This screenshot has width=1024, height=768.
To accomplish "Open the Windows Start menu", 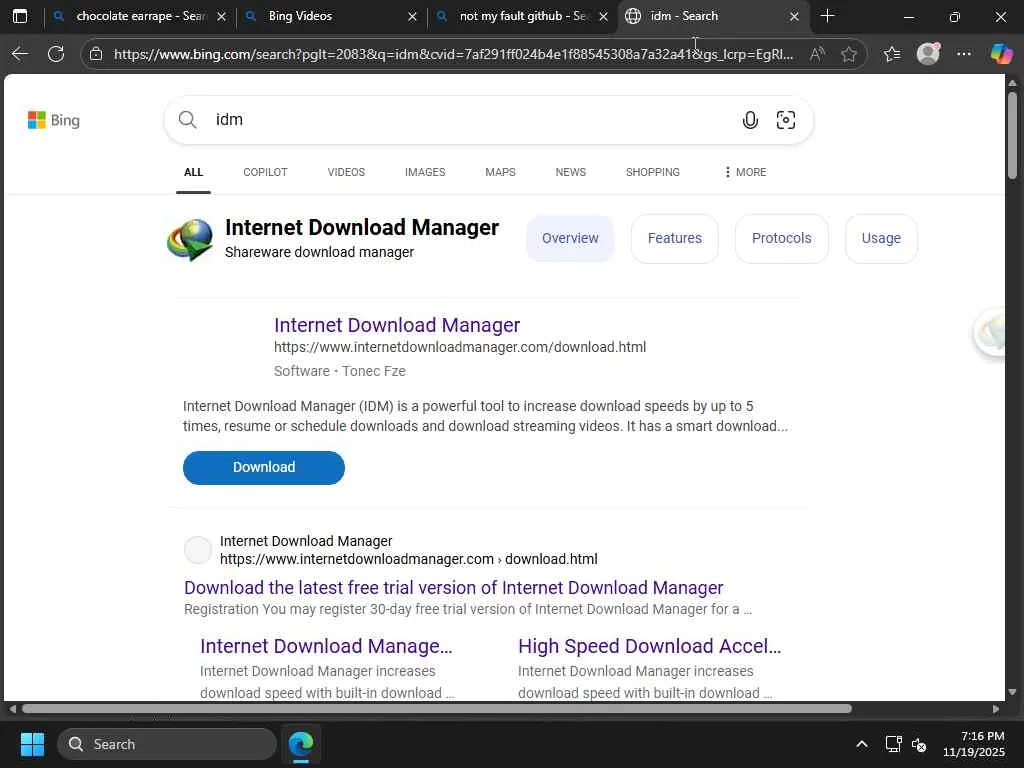I will (32, 744).
